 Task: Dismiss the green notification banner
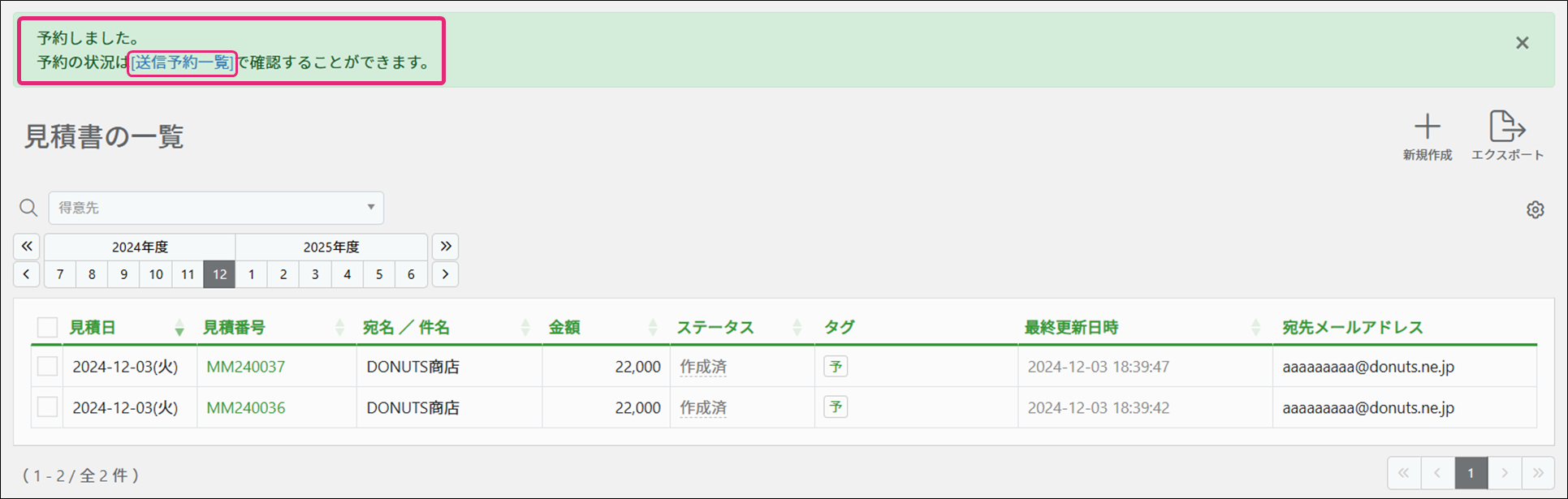1523,43
